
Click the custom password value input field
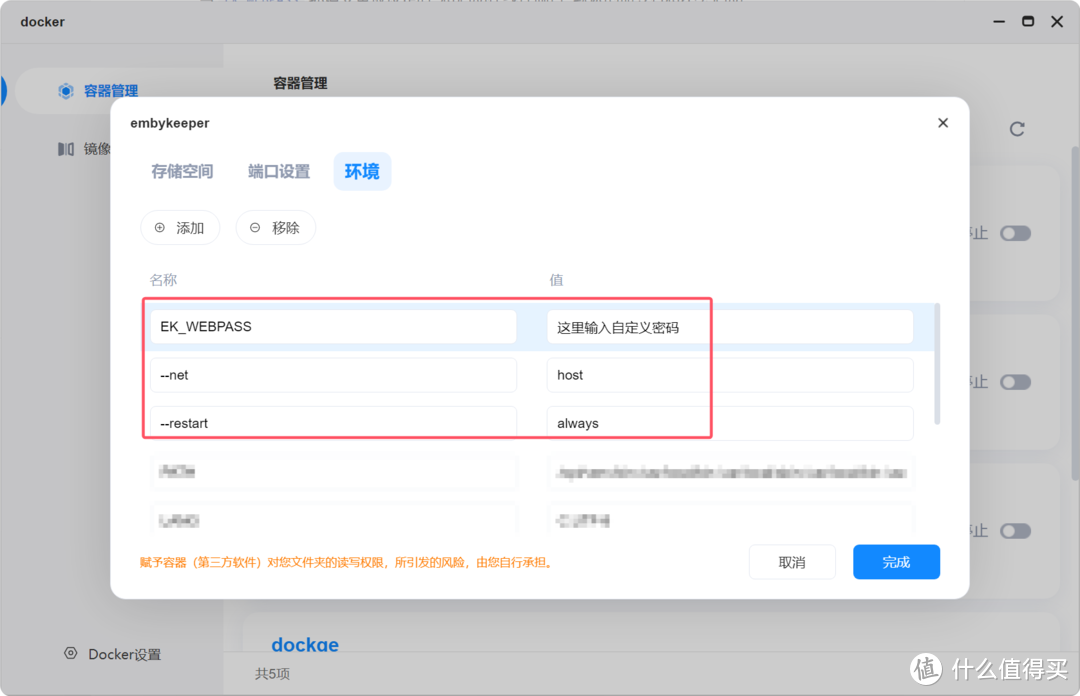click(730, 326)
